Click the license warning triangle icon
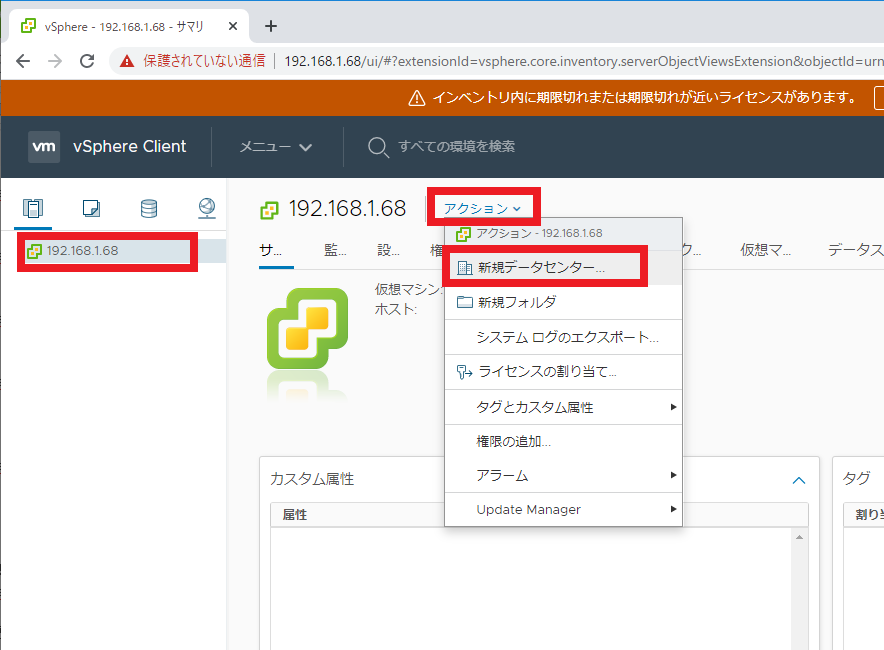The image size is (884, 650). [417, 98]
